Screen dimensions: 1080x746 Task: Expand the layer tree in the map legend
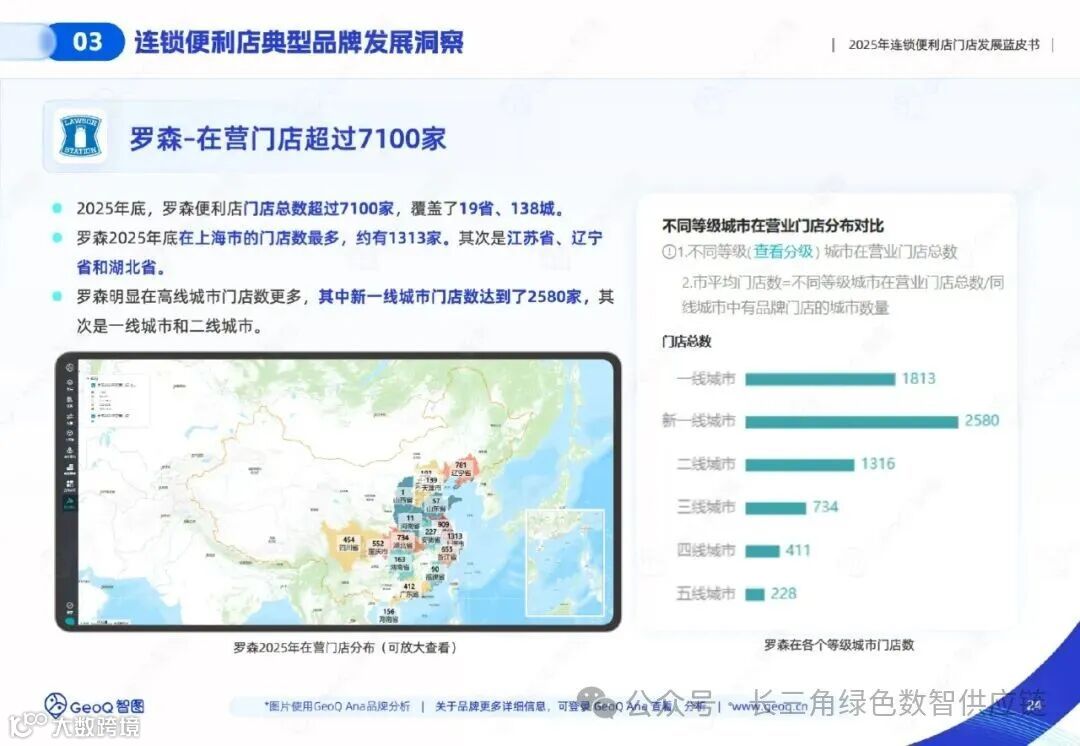[x=88, y=378]
